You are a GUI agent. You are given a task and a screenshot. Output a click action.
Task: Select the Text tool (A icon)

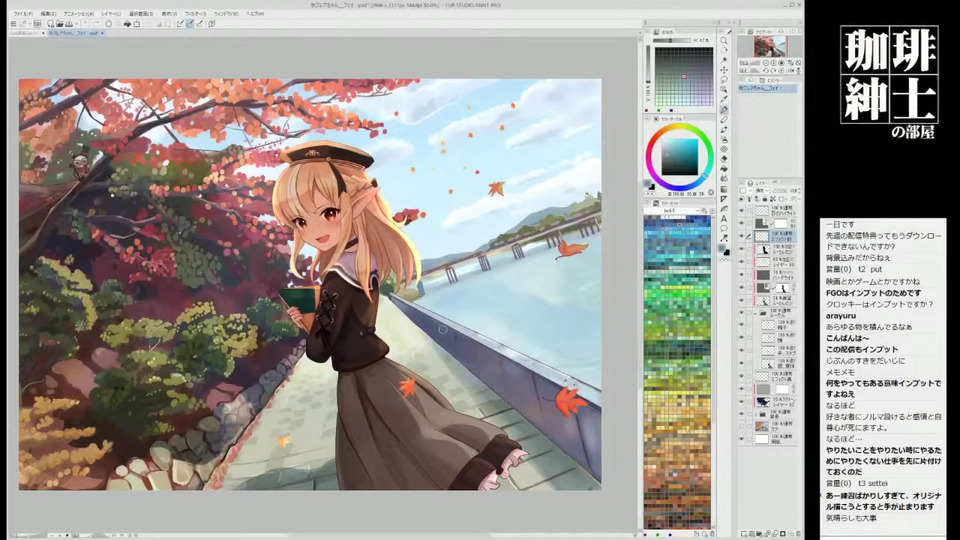pyautogui.click(x=724, y=219)
